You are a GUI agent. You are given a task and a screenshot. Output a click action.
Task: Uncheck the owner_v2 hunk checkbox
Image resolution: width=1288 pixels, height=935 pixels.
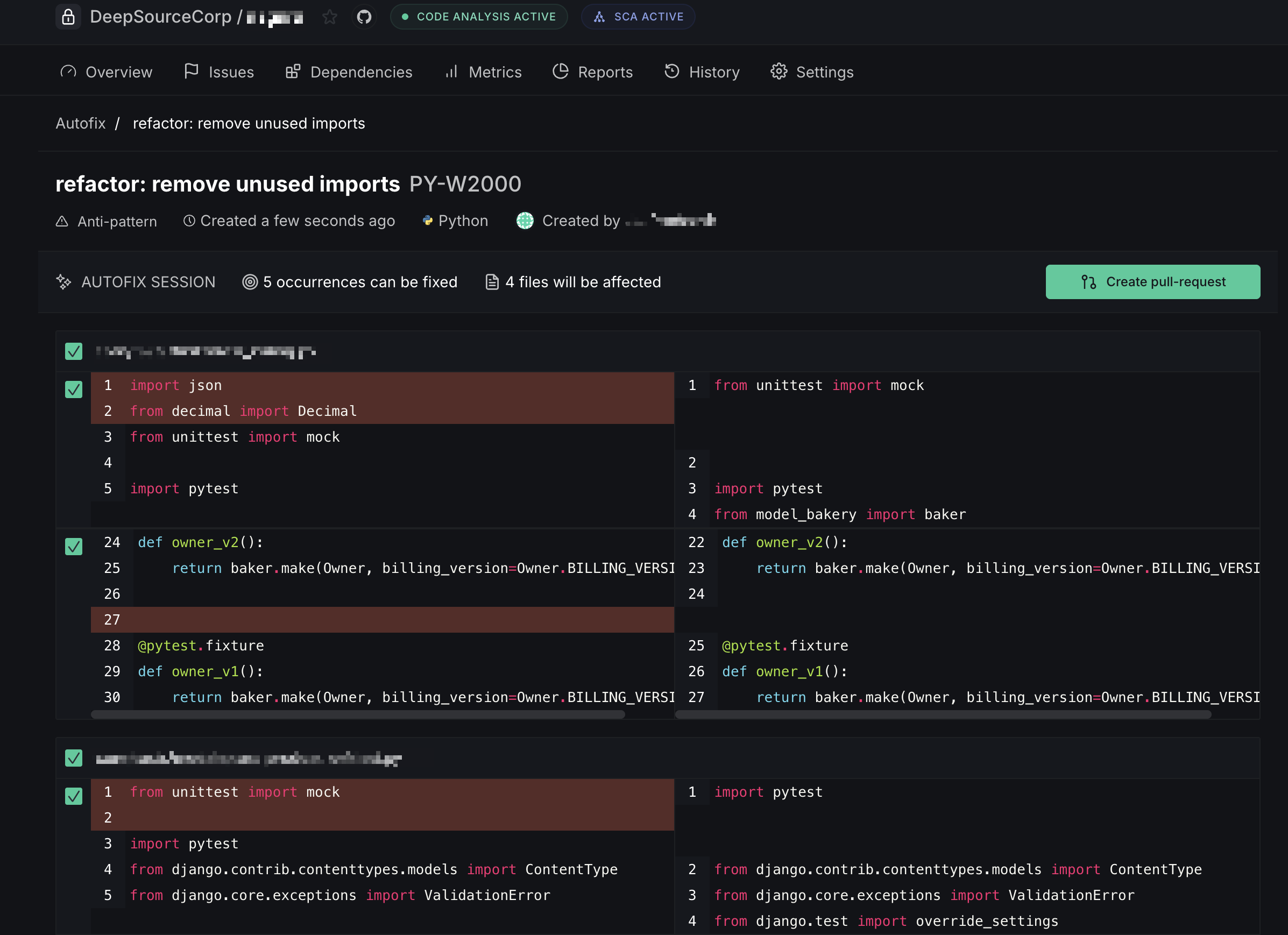[x=74, y=547]
